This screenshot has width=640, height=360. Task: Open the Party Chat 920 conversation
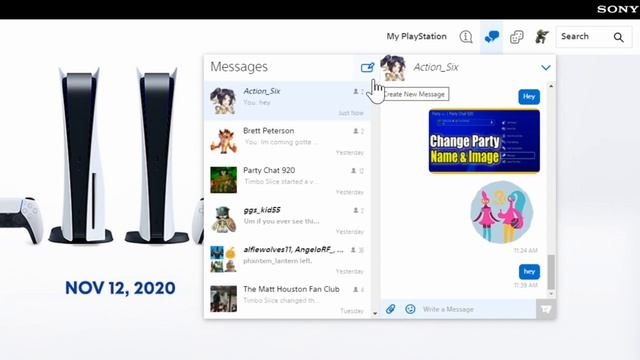[287, 180]
